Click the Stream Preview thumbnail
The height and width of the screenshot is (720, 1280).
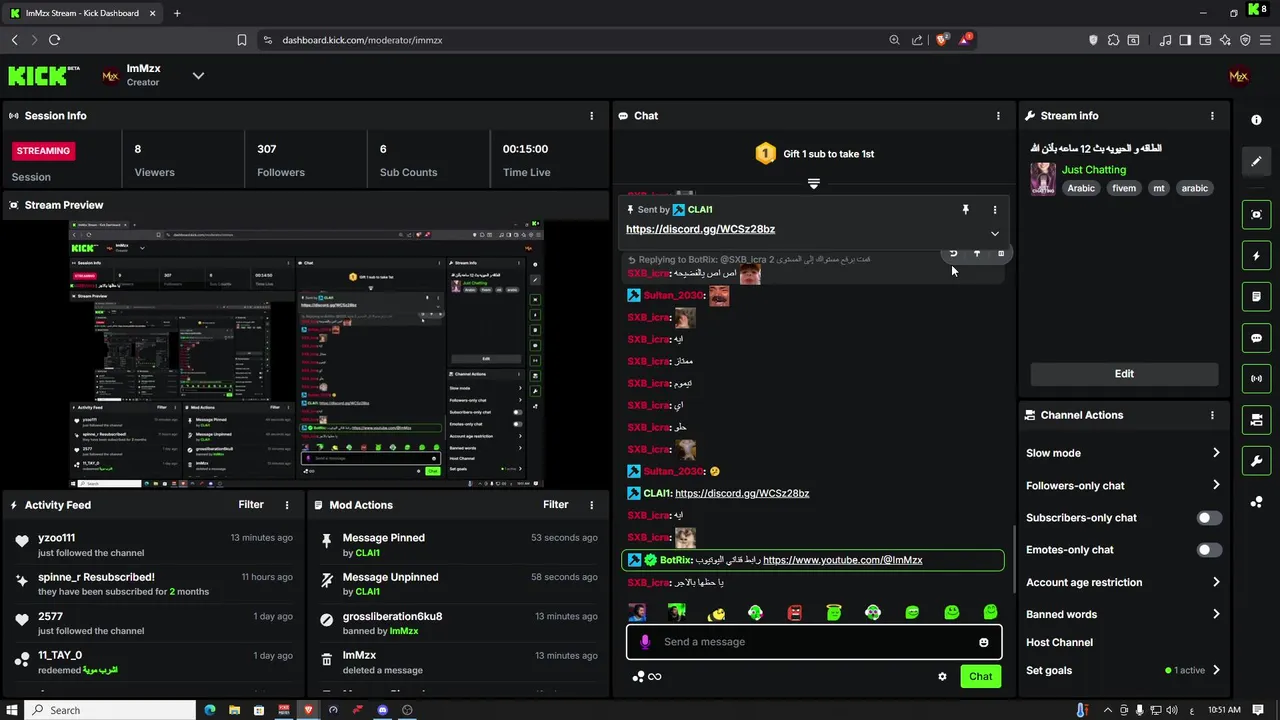coord(305,355)
